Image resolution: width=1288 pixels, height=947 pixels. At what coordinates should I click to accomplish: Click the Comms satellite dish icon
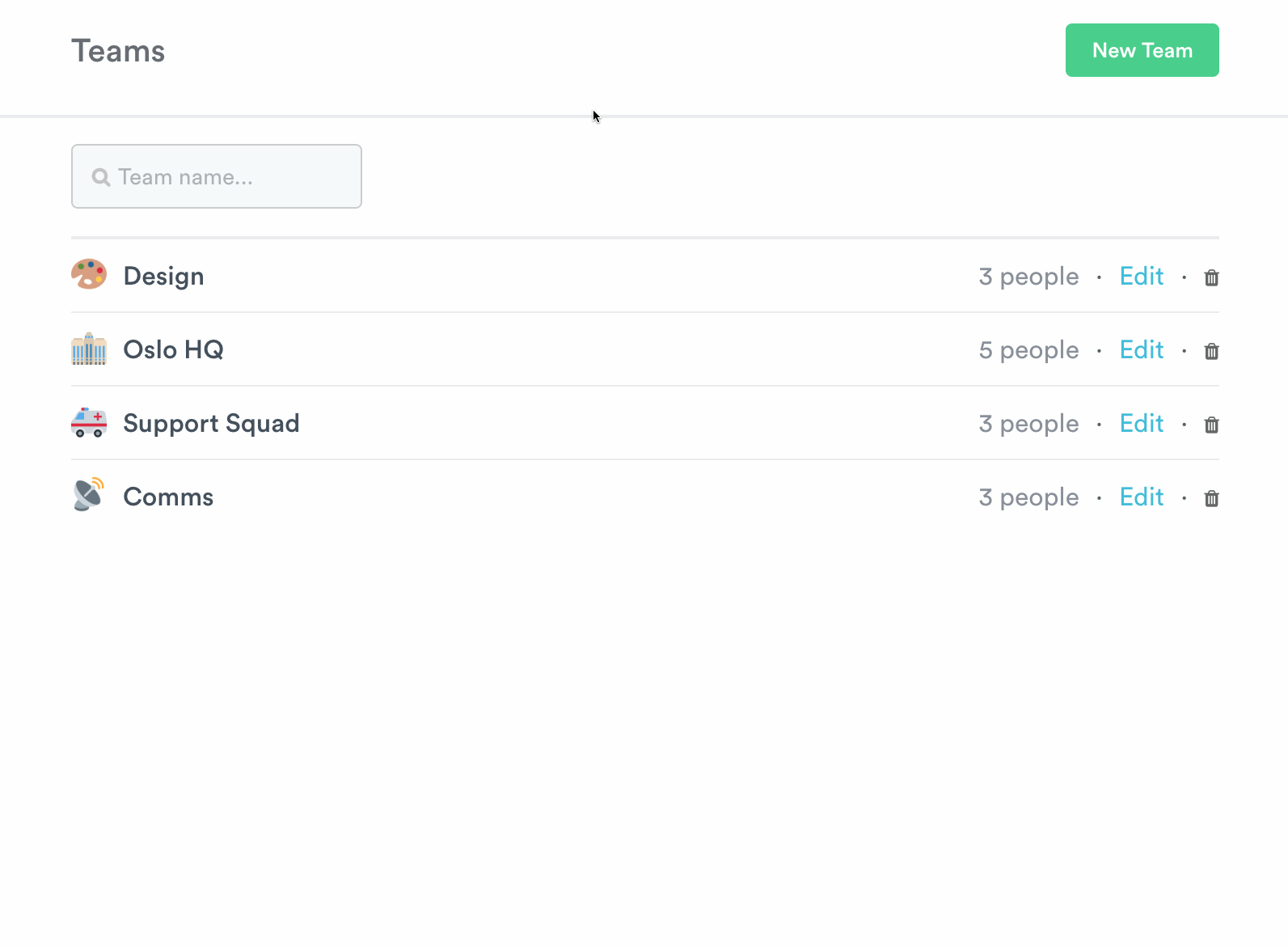point(89,494)
